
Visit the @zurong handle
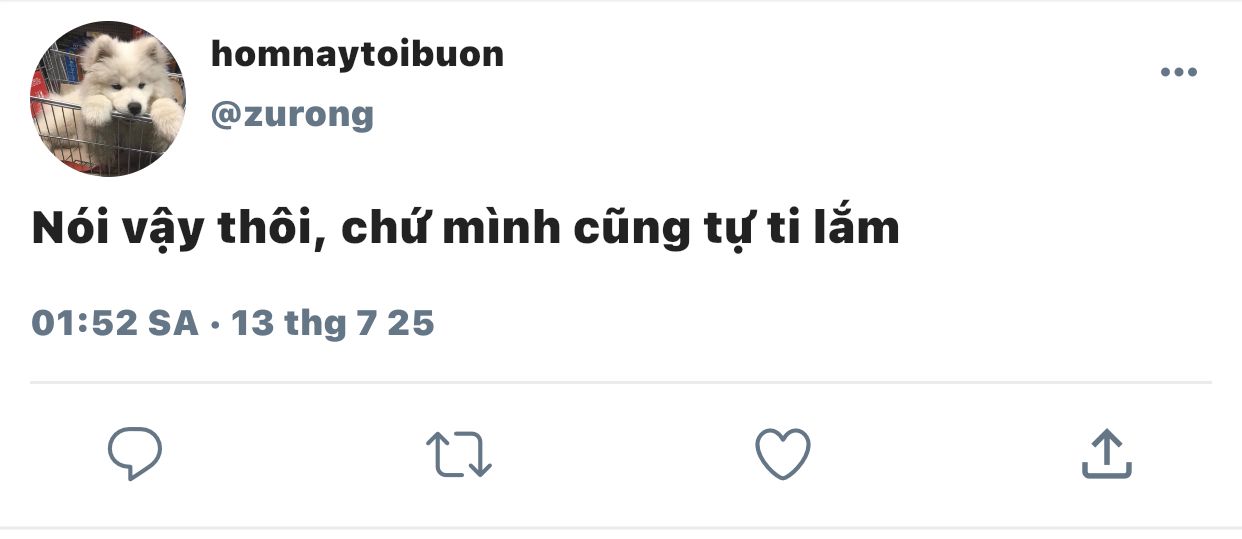pos(292,116)
